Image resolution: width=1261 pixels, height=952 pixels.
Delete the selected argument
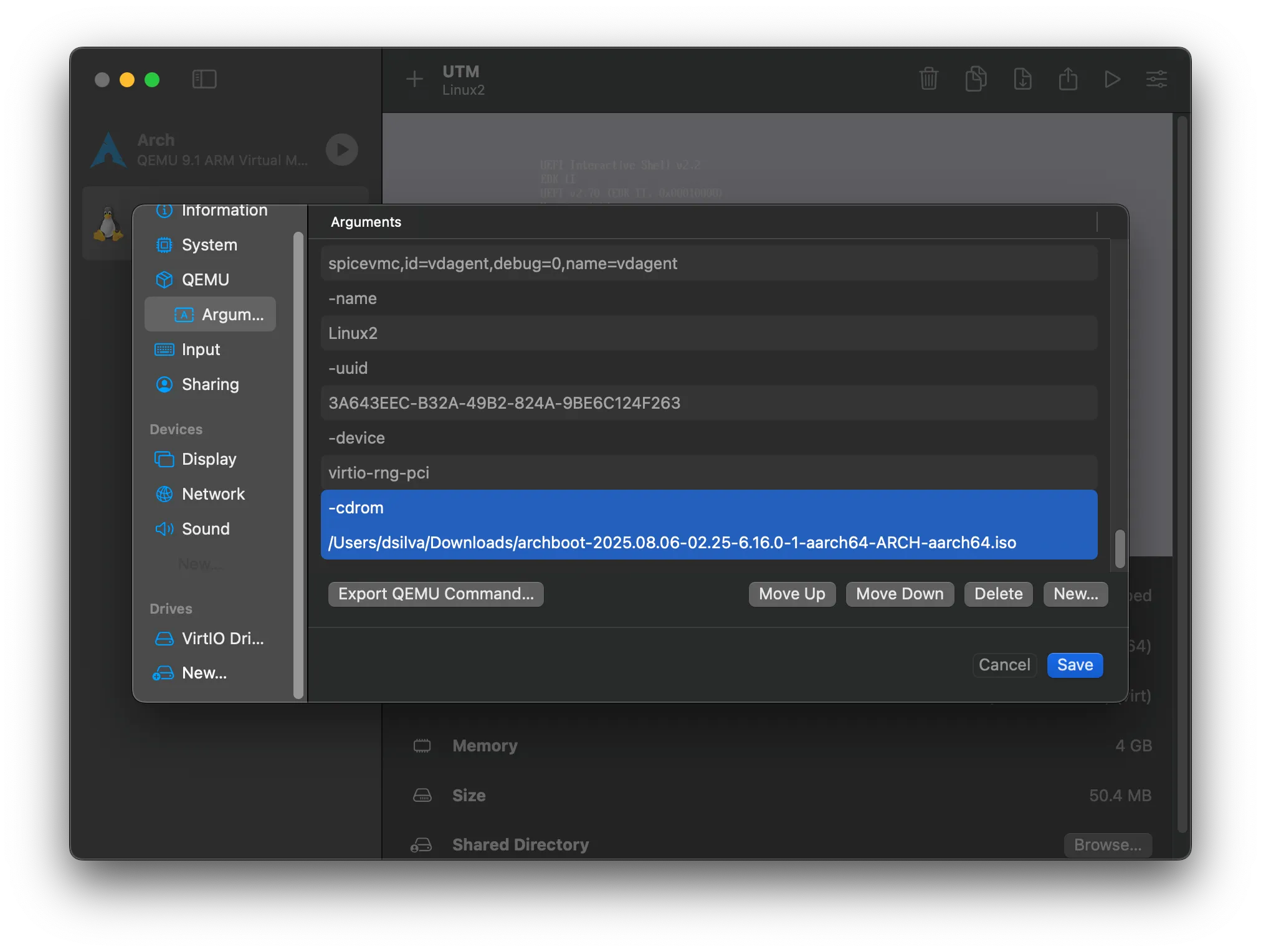[x=998, y=594]
